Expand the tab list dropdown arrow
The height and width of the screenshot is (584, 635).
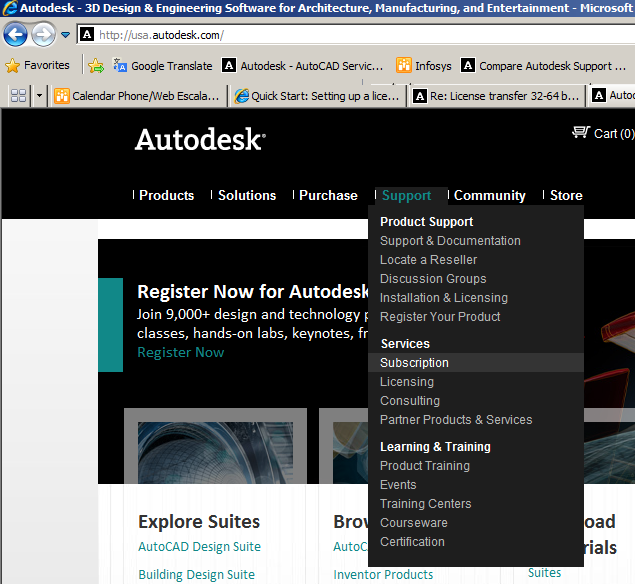coord(39,96)
